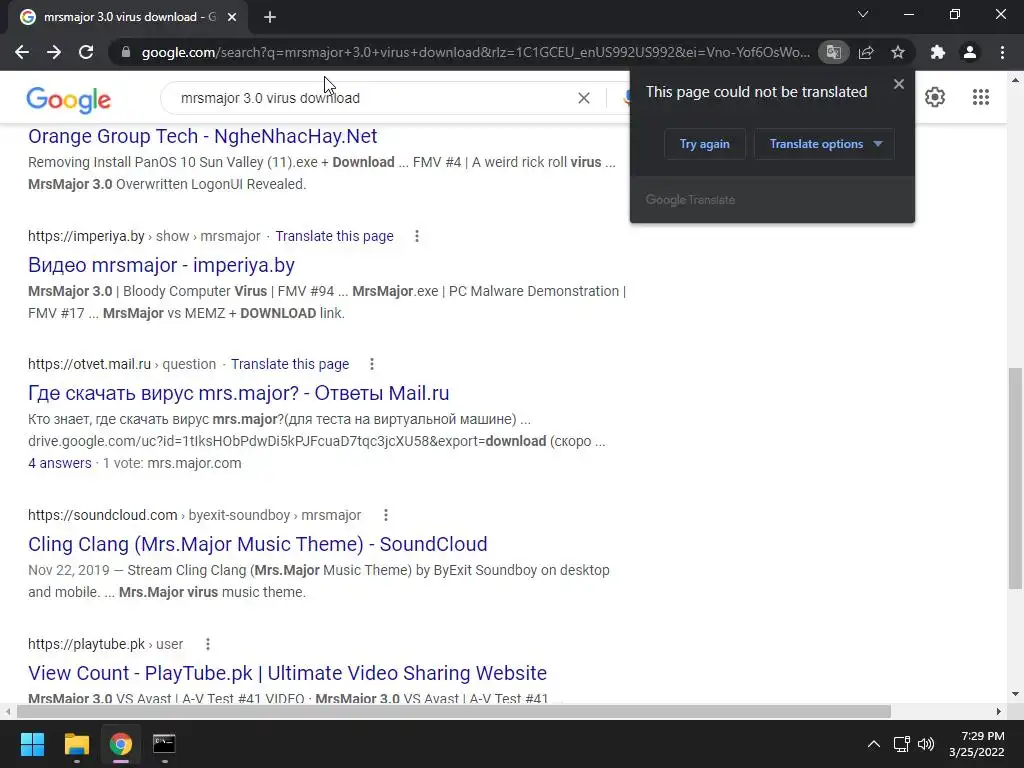This screenshot has width=1024, height=768.
Task: Dismiss the translation failed popup
Action: click(x=899, y=84)
